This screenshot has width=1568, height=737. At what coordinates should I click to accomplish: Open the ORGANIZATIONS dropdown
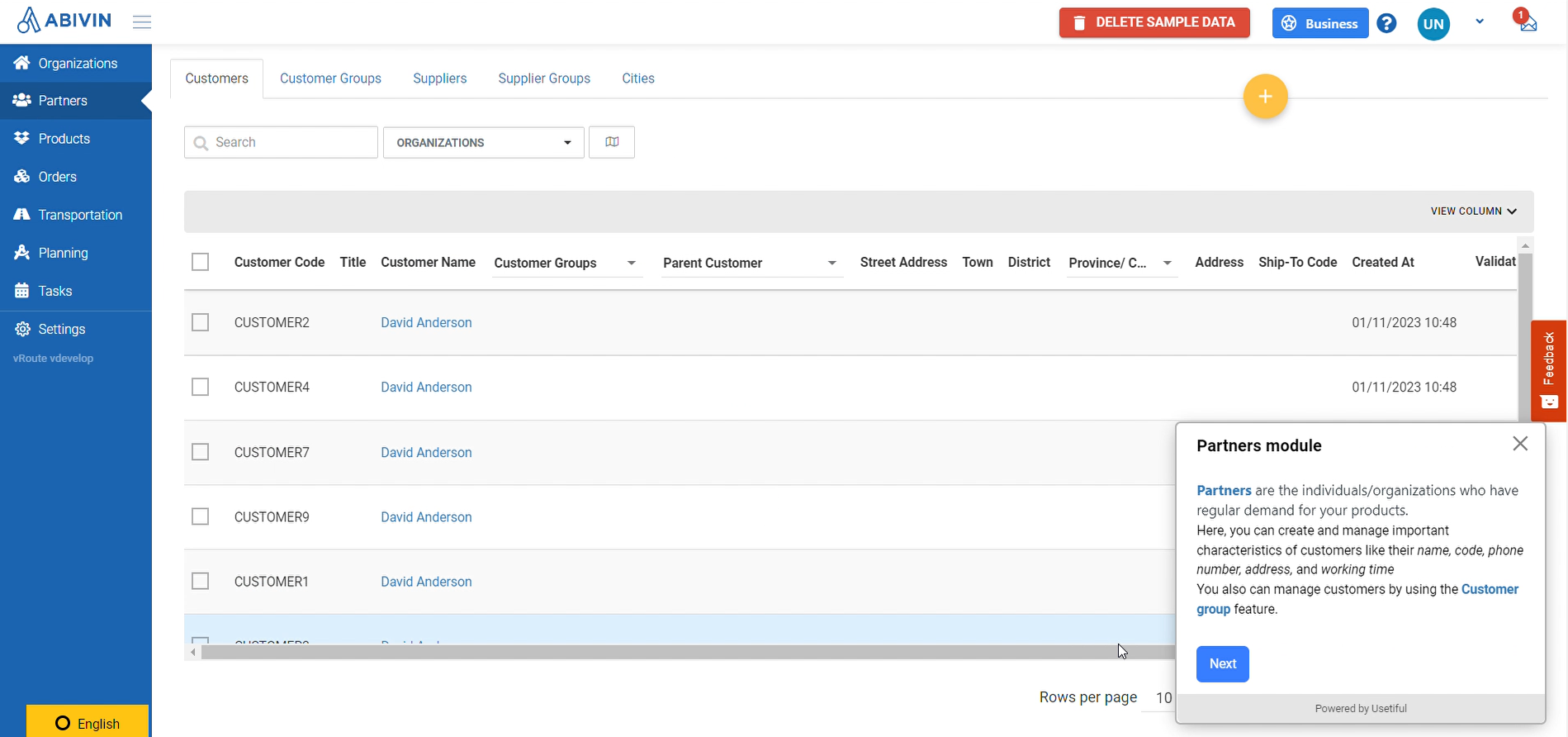(x=484, y=142)
